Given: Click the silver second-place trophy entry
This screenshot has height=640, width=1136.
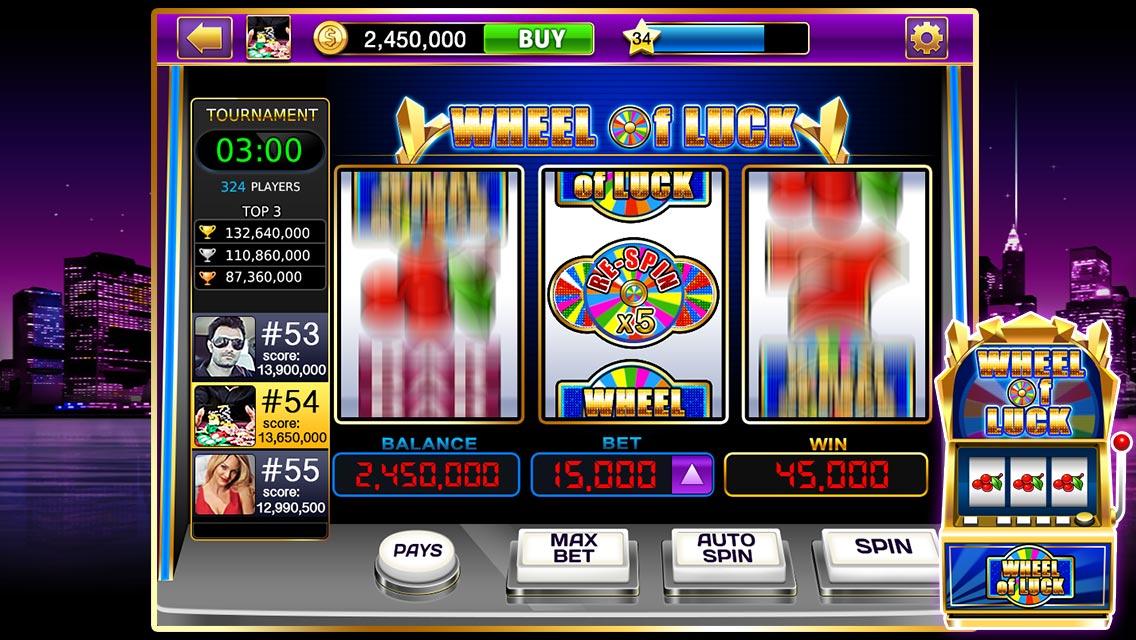Looking at the screenshot, I should tap(260, 255).
